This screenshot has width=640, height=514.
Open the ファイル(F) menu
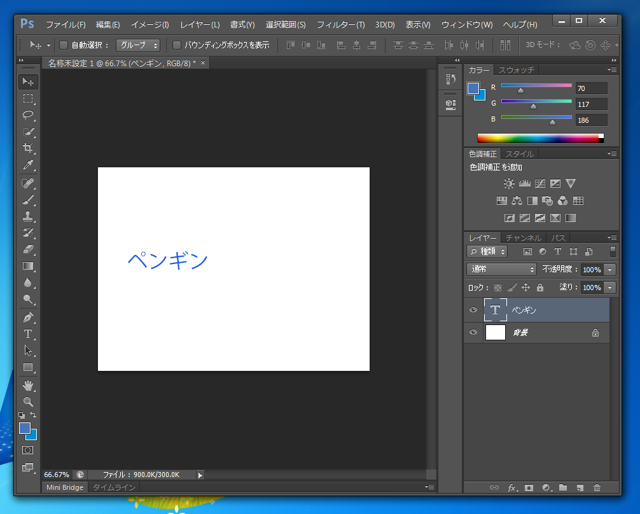[65, 25]
